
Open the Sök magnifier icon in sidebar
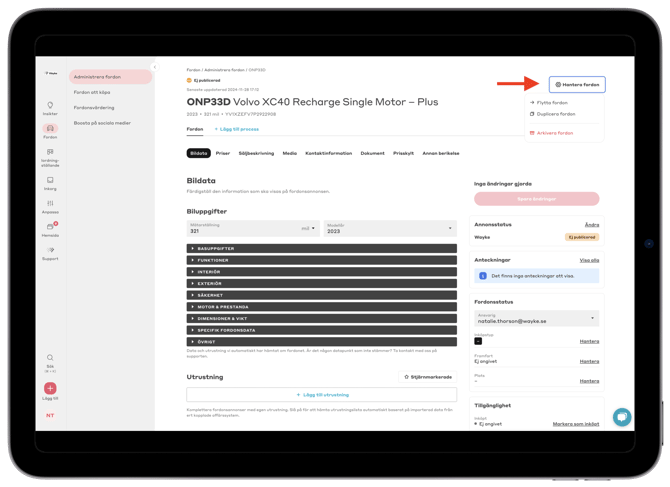[50, 358]
